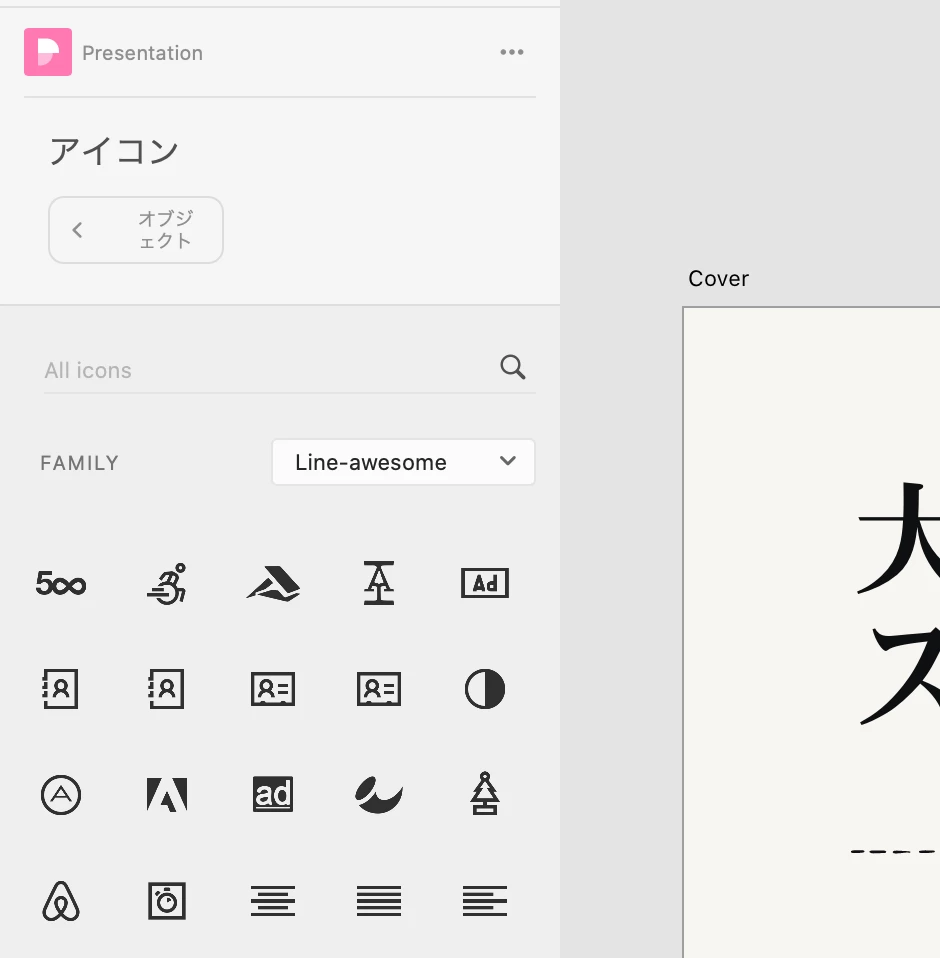The height and width of the screenshot is (958, 940).
Task: Pick the Adobe logo icon
Action: [167, 795]
